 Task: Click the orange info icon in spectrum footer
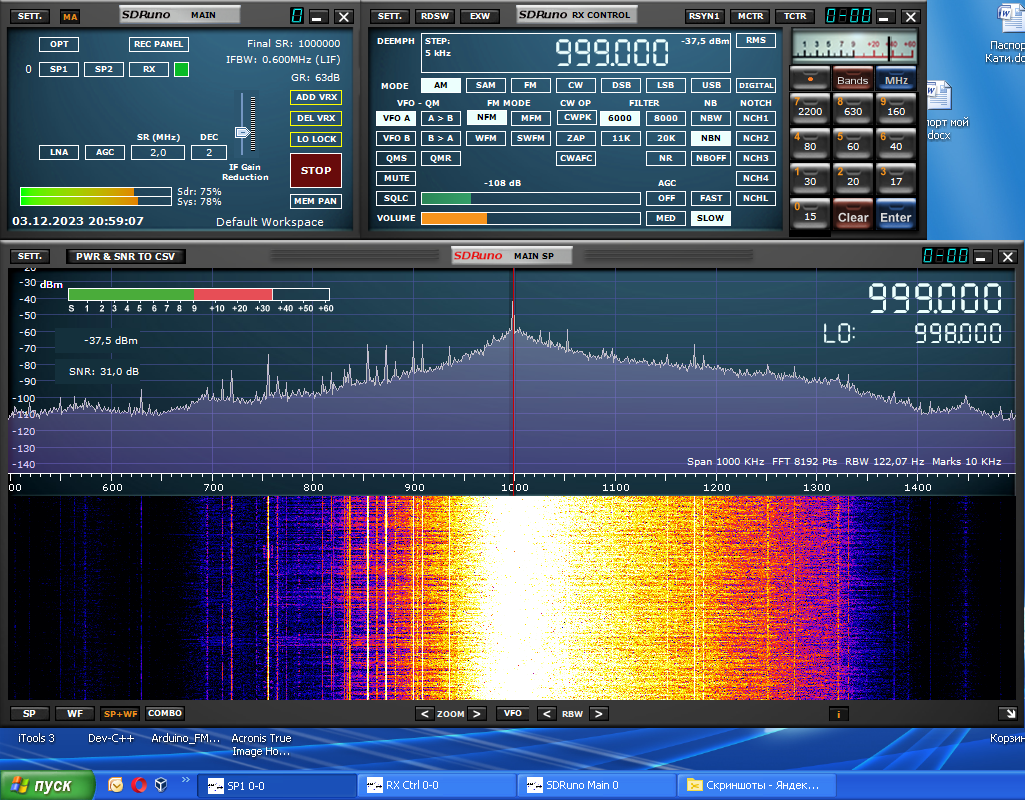pos(839,714)
